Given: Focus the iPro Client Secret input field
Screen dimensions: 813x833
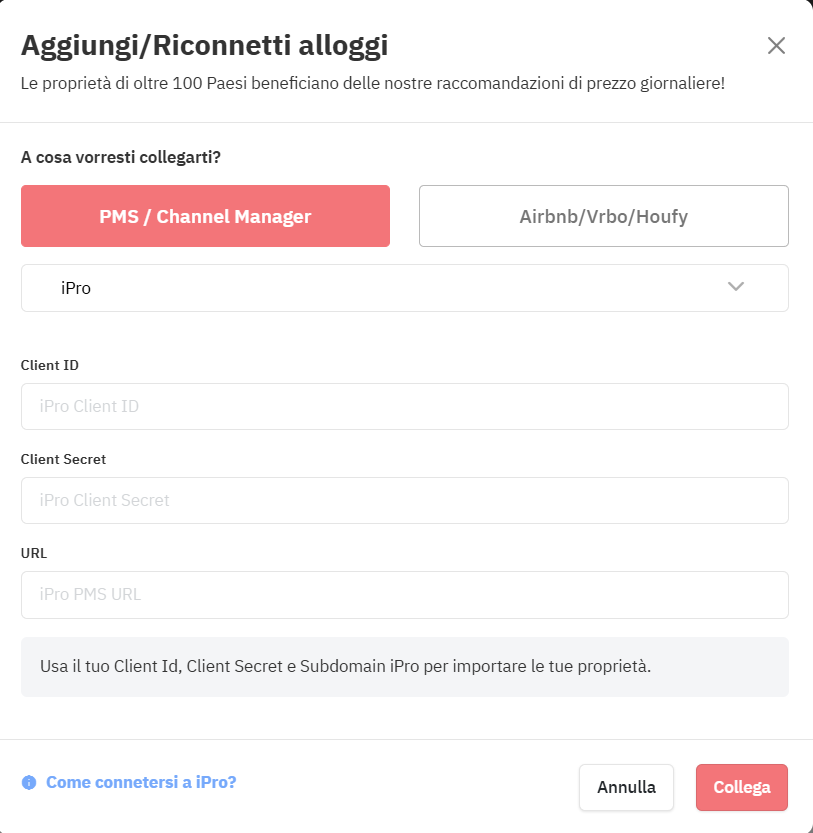Looking at the screenshot, I should click(x=405, y=500).
